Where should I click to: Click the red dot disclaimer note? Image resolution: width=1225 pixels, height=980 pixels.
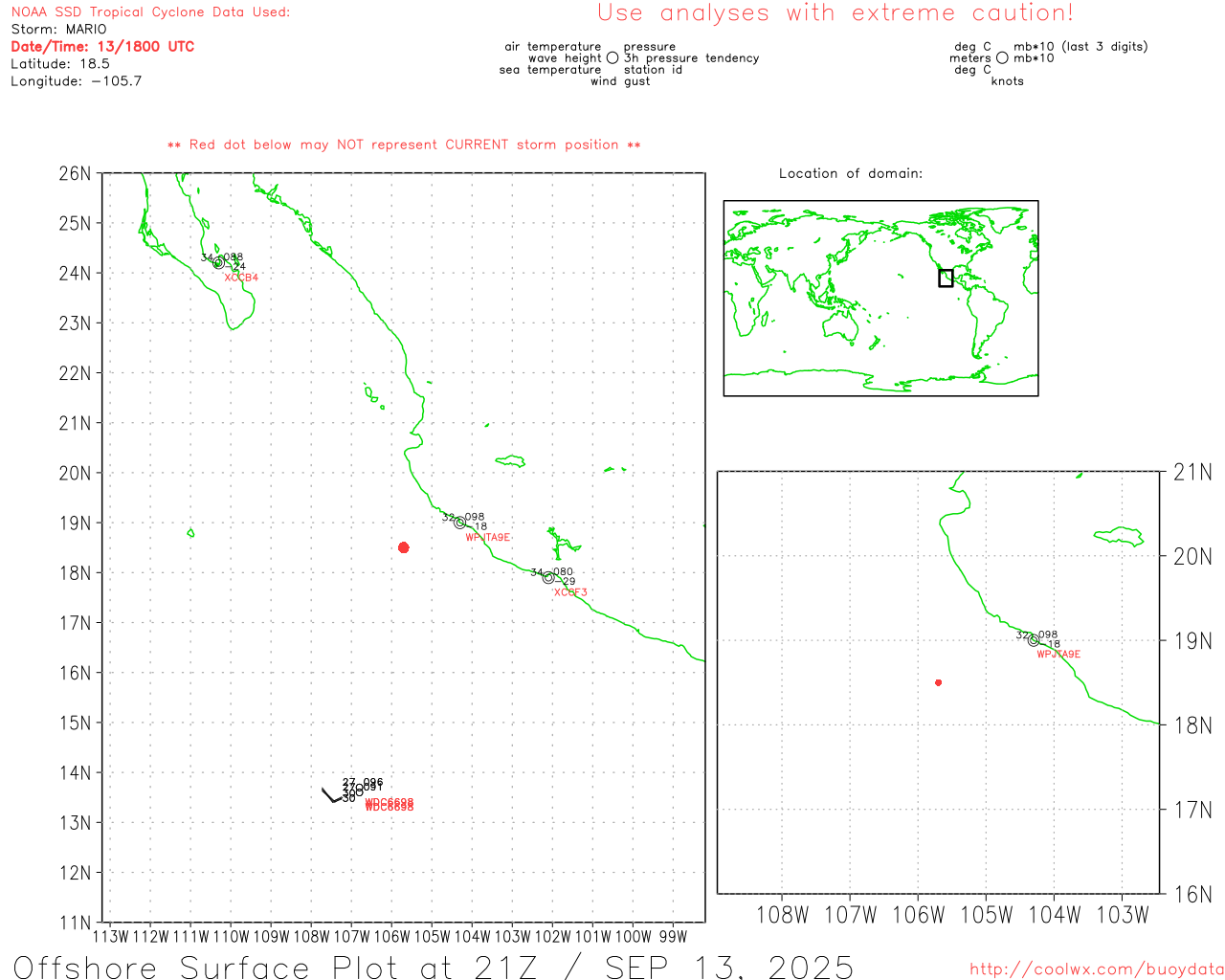404,145
